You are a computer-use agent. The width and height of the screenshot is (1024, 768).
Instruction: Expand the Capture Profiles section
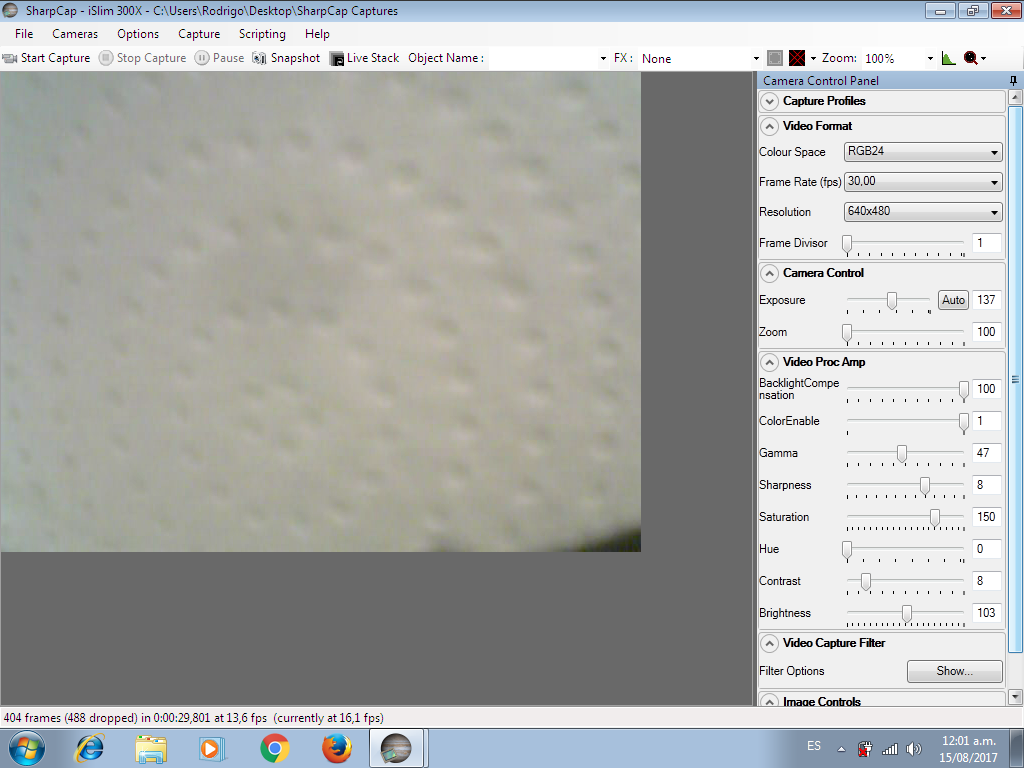click(770, 101)
